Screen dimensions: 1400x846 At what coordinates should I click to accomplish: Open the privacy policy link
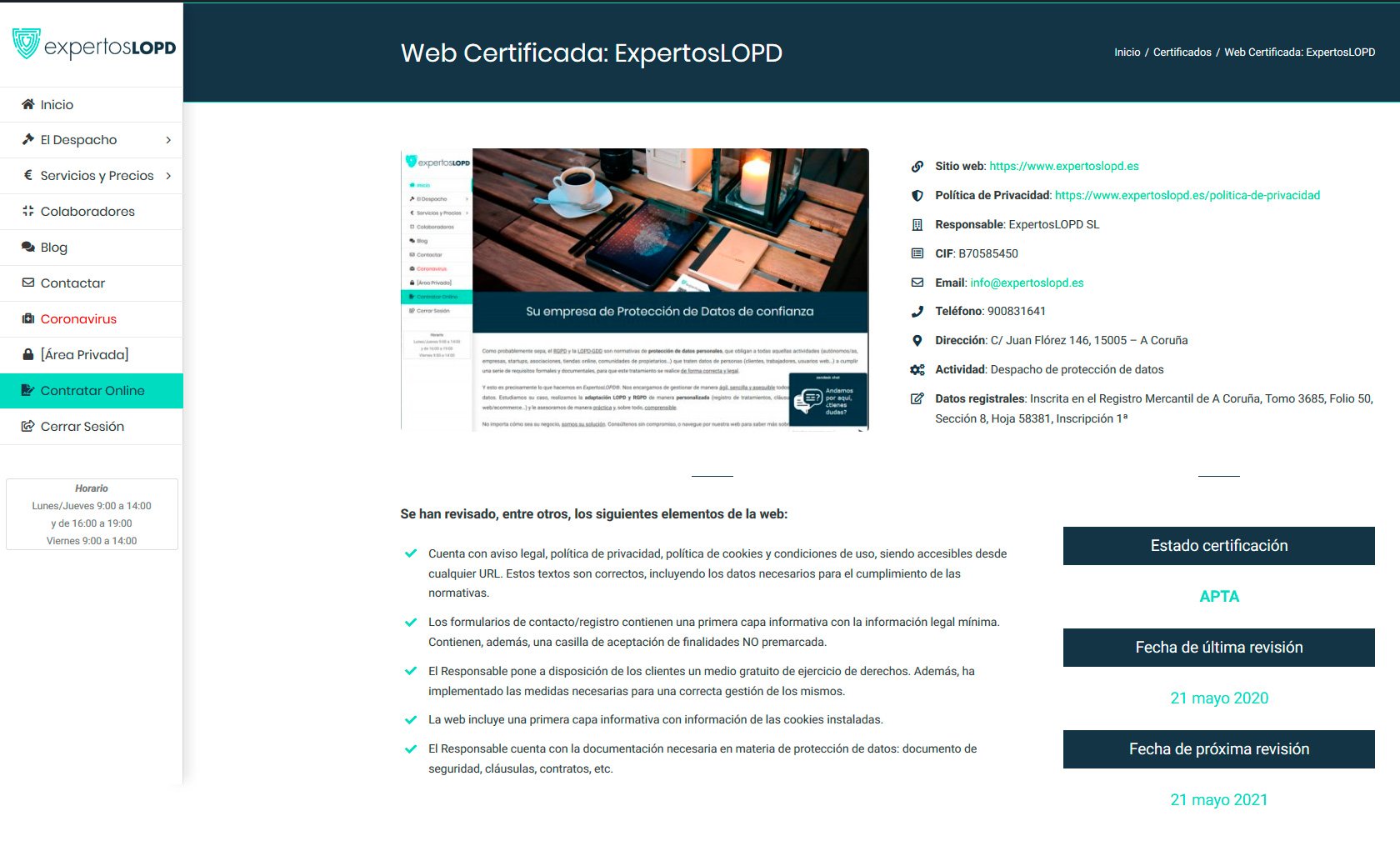[1187, 195]
